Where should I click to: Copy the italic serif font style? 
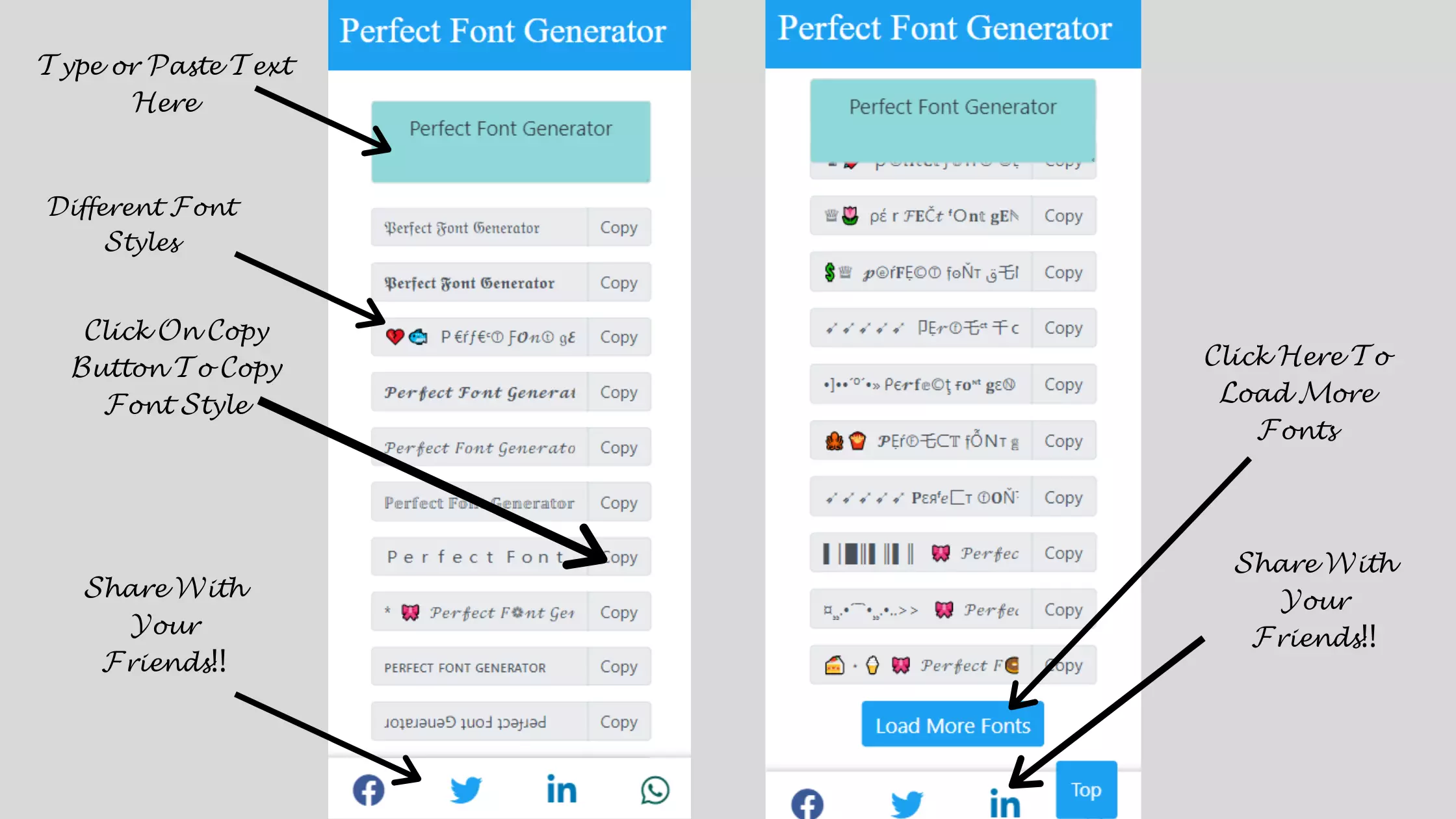[x=618, y=447]
